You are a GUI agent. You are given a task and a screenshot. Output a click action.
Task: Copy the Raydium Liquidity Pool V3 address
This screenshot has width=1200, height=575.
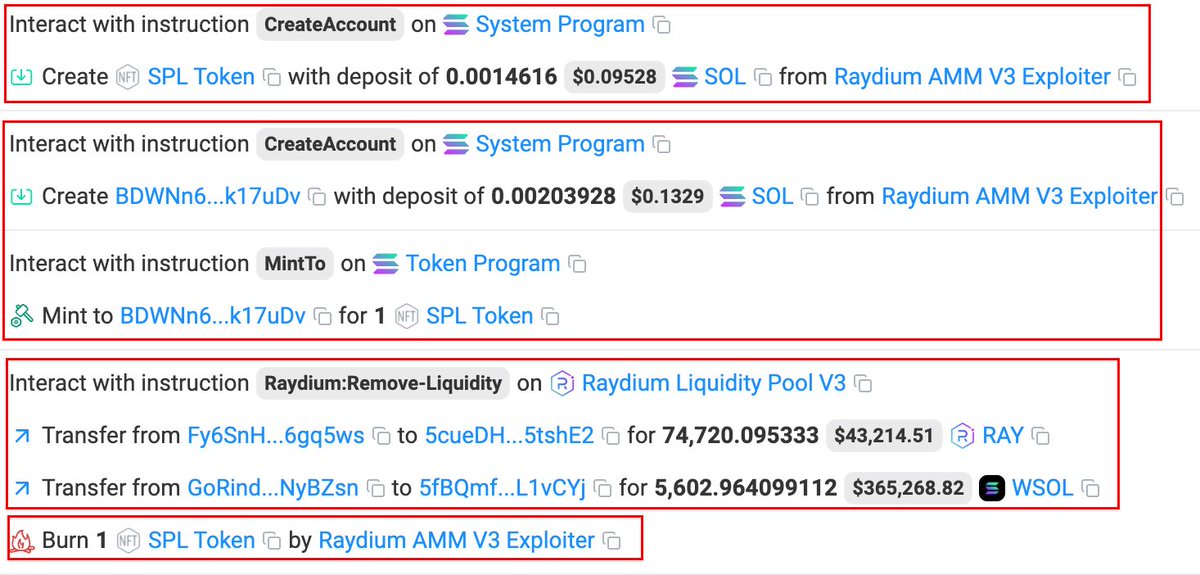[x=863, y=384]
